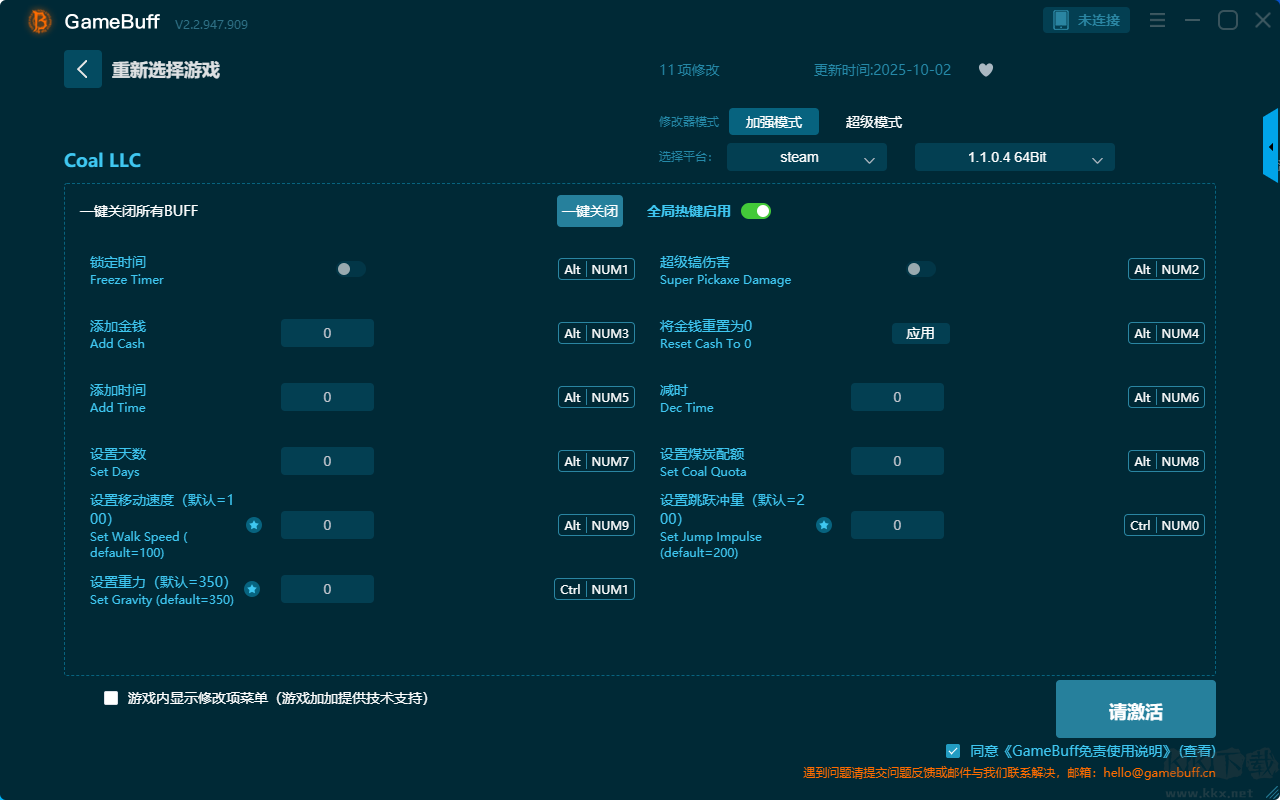1280x800 pixels.
Task: Click the Set Jump Impulse input field
Action: tap(897, 525)
